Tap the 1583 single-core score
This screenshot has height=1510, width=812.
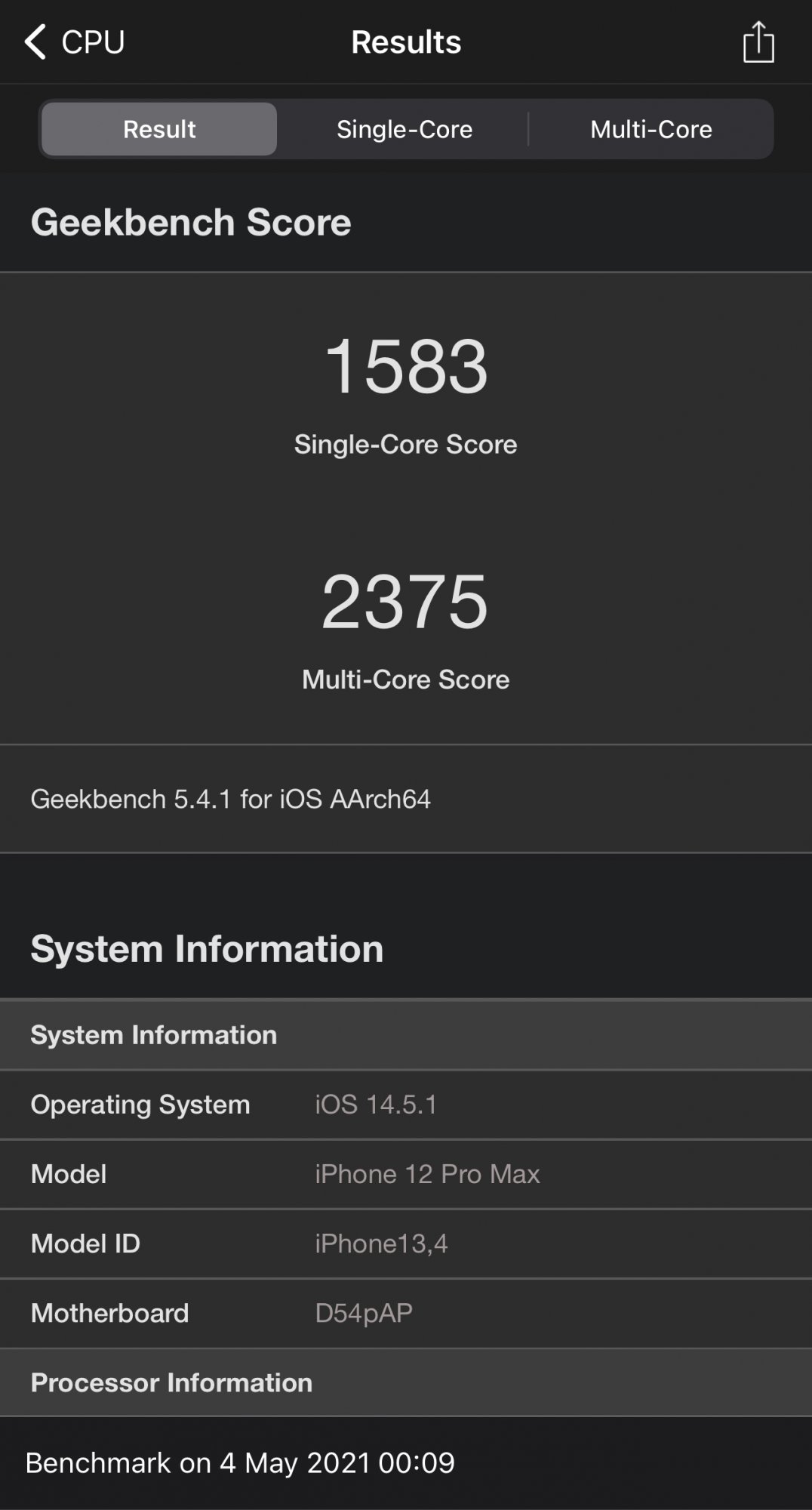(x=406, y=367)
